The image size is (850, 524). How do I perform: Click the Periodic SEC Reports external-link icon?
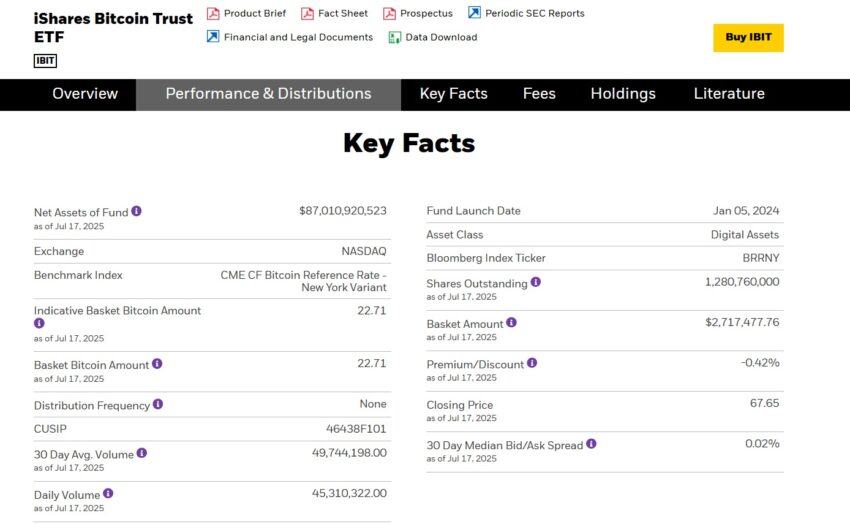tap(474, 12)
